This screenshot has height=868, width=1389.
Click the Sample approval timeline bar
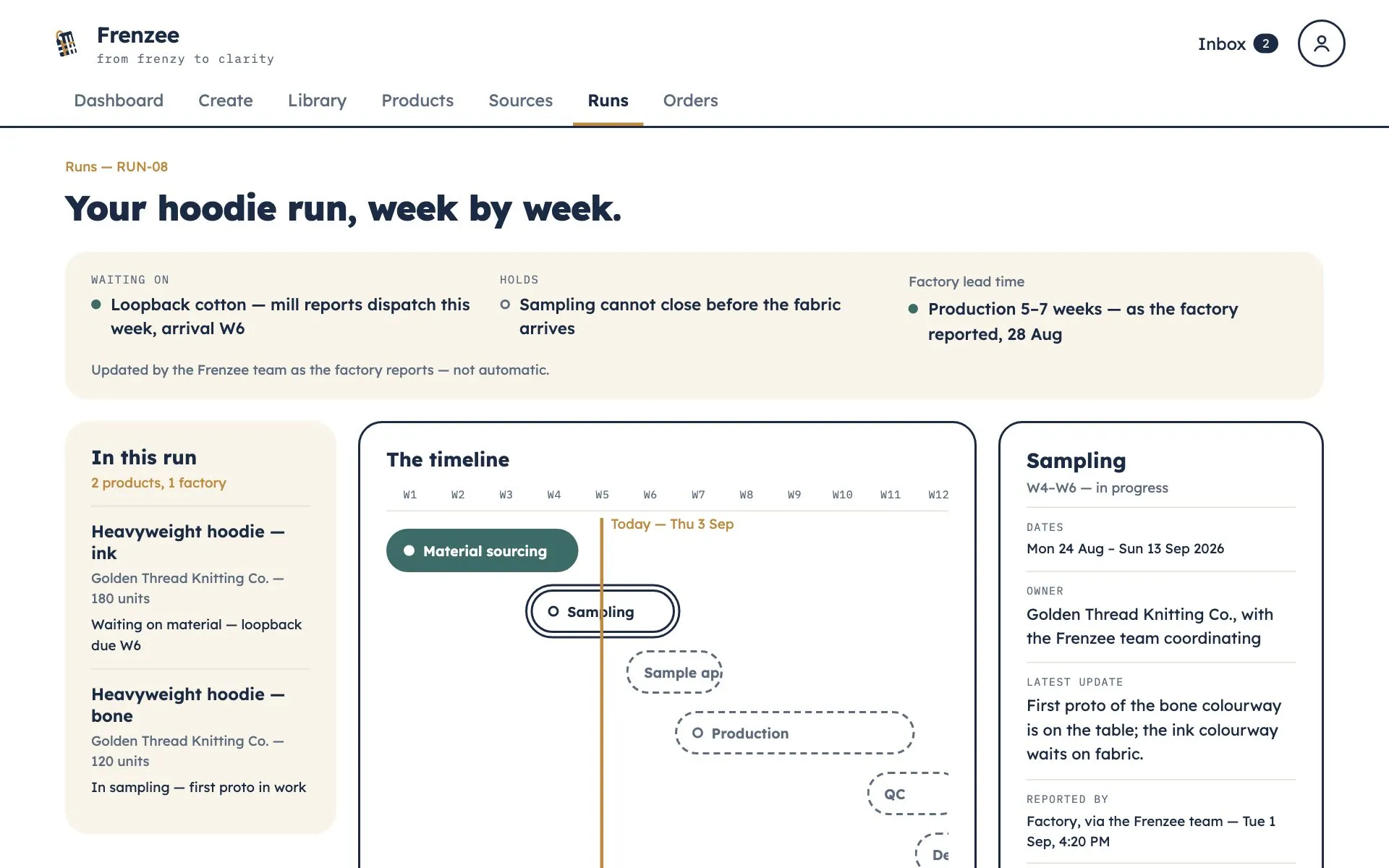[x=674, y=673]
